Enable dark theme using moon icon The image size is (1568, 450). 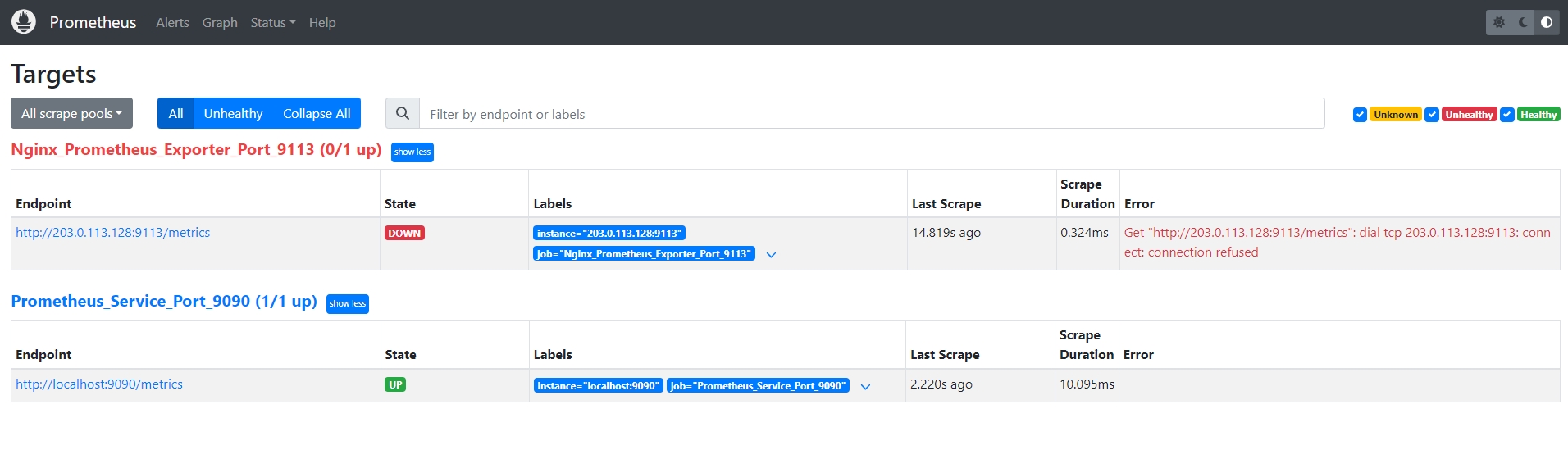pos(1523,22)
